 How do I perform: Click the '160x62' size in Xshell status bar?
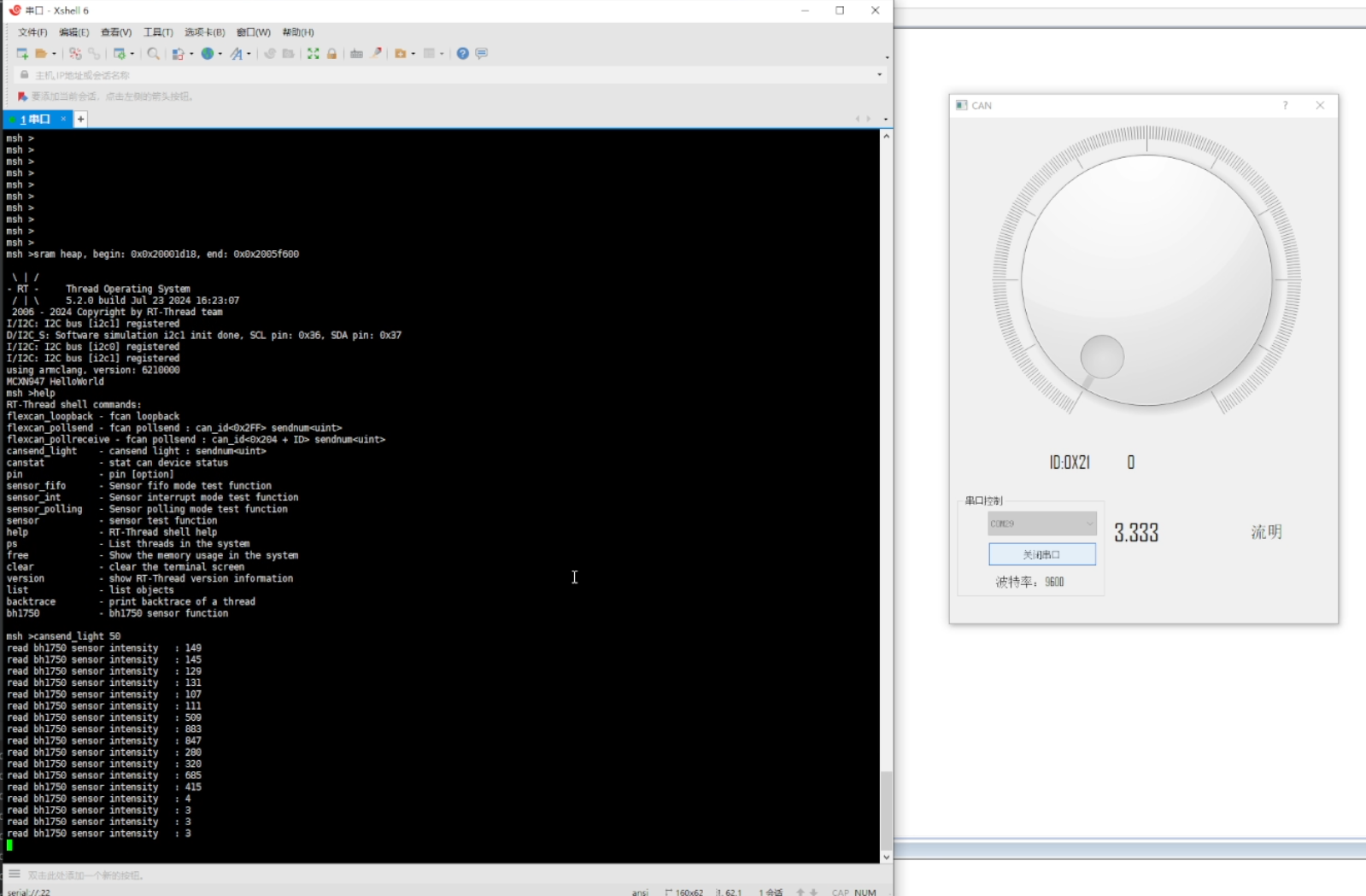(x=689, y=892)
